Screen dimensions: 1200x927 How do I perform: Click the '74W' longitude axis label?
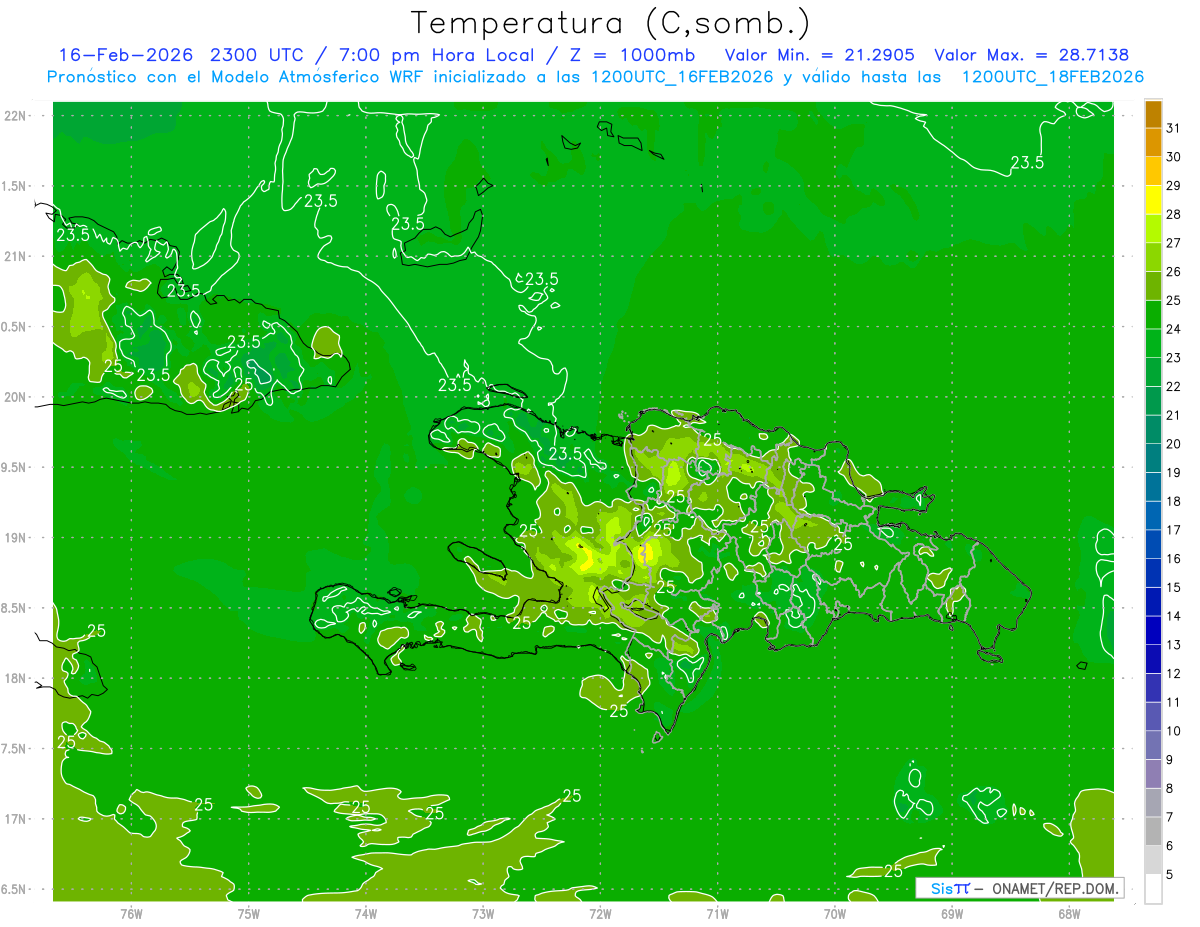[x=366, y=914]
